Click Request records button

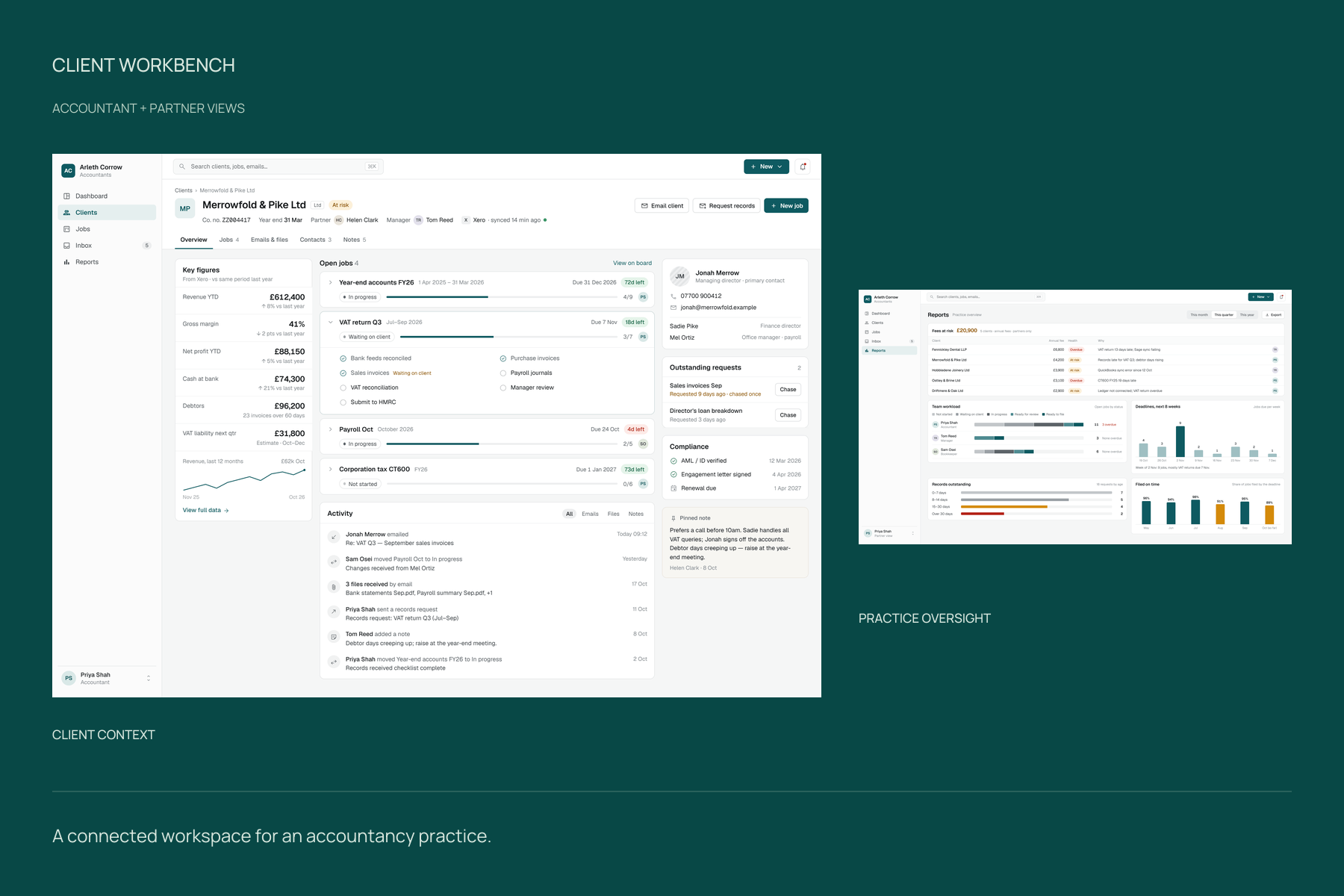pos(726,205)
